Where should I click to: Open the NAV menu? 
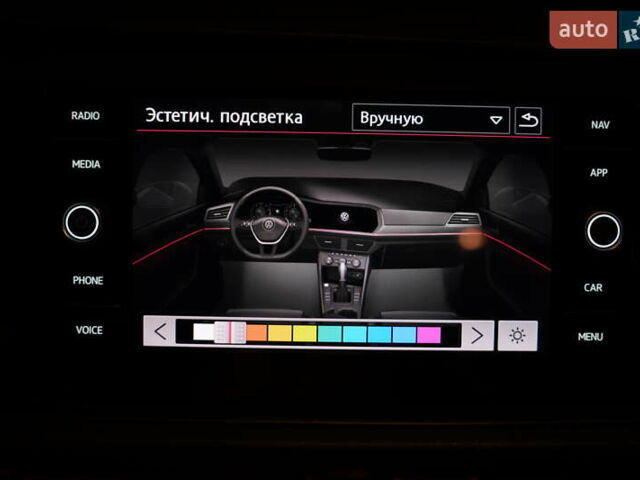click(x=600, y=125)
